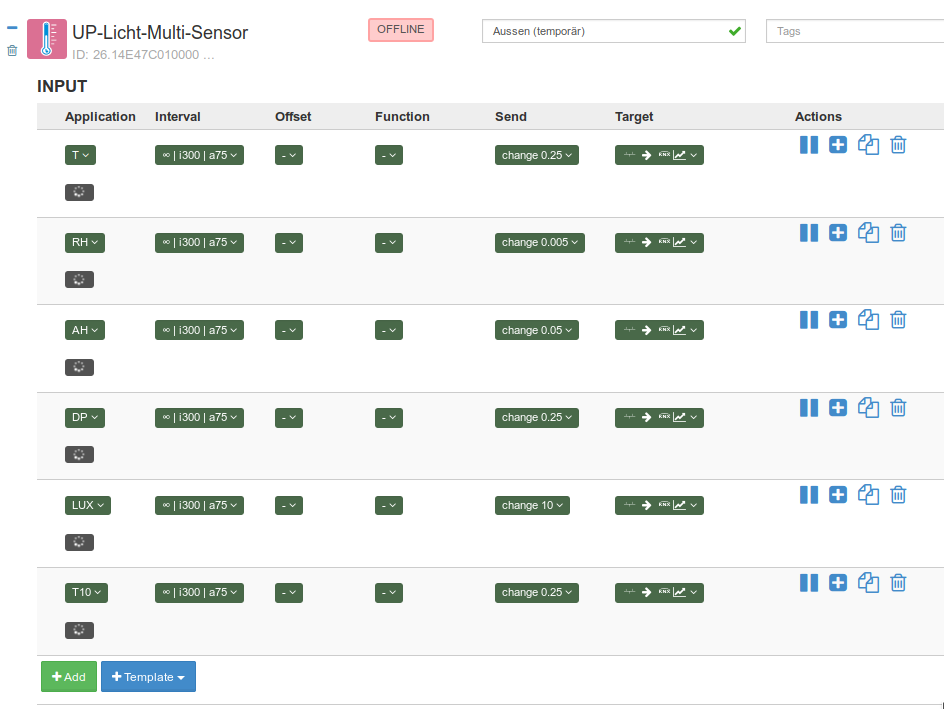Copy the T10 application row

[x=868, y=583]
